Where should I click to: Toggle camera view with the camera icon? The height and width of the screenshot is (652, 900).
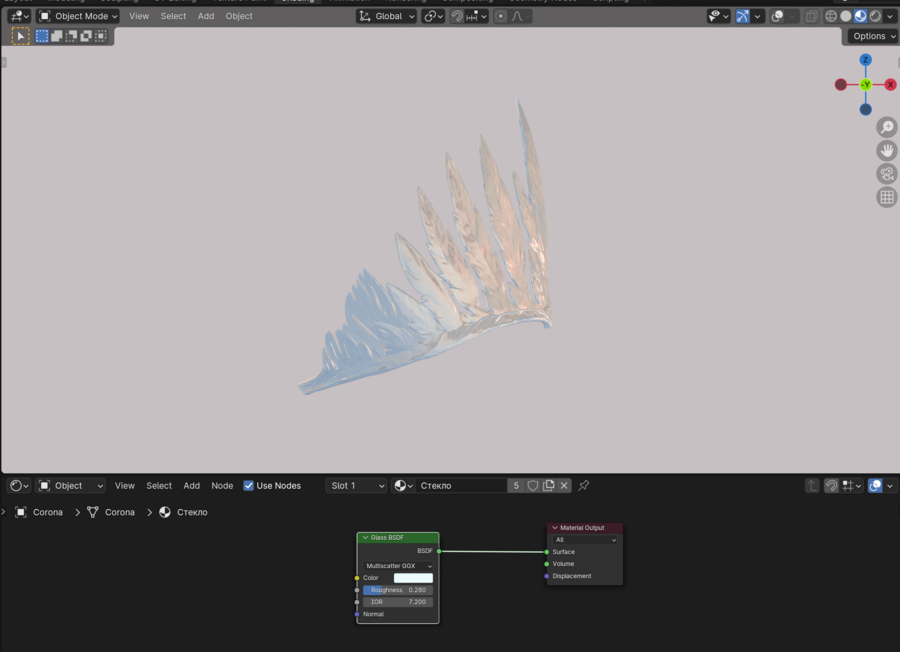coord(886,174)
